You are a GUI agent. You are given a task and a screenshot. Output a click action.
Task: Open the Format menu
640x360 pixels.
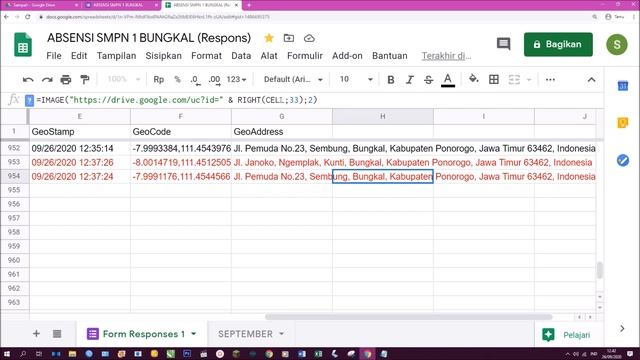(207, 56)
